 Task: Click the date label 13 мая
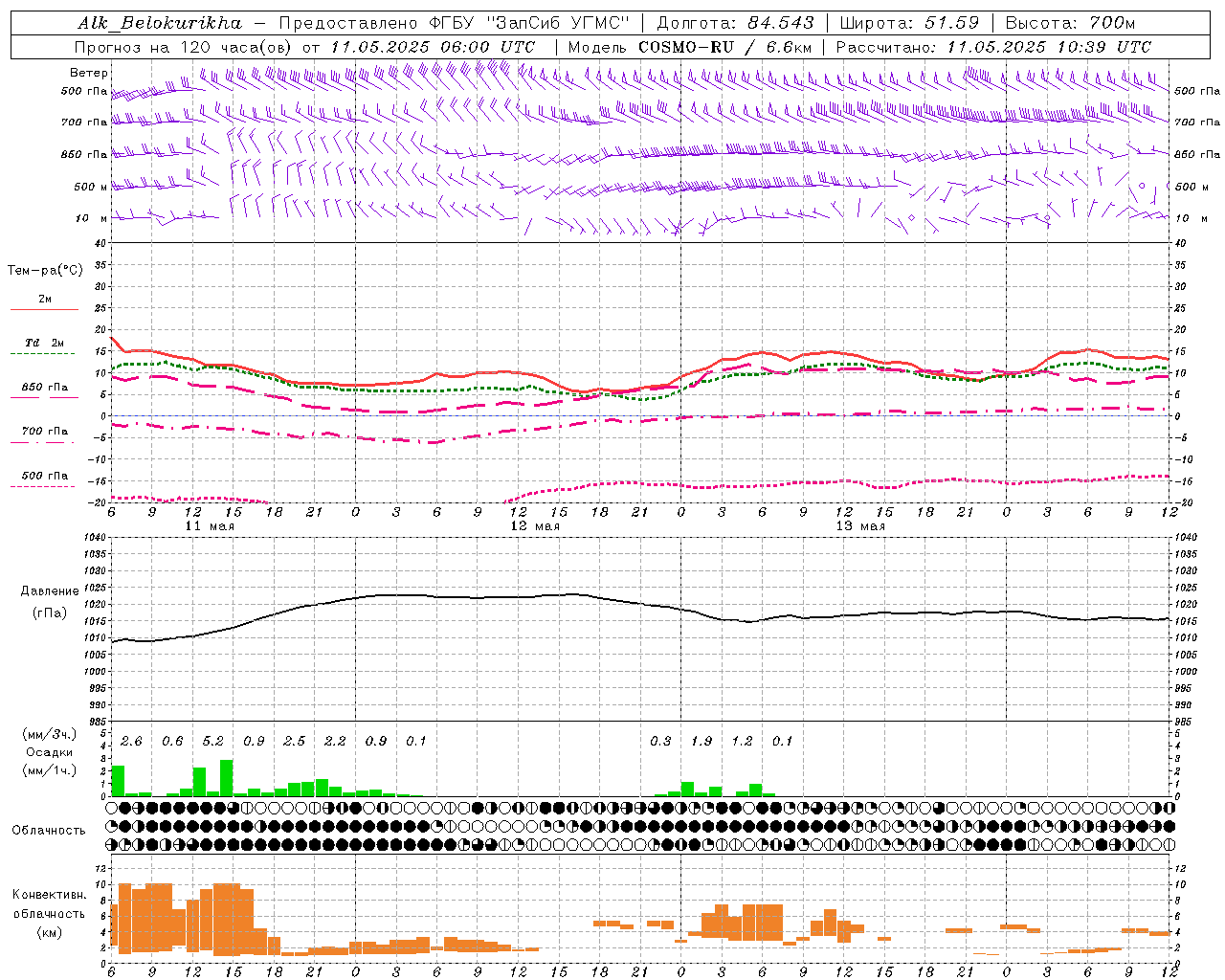860,526
